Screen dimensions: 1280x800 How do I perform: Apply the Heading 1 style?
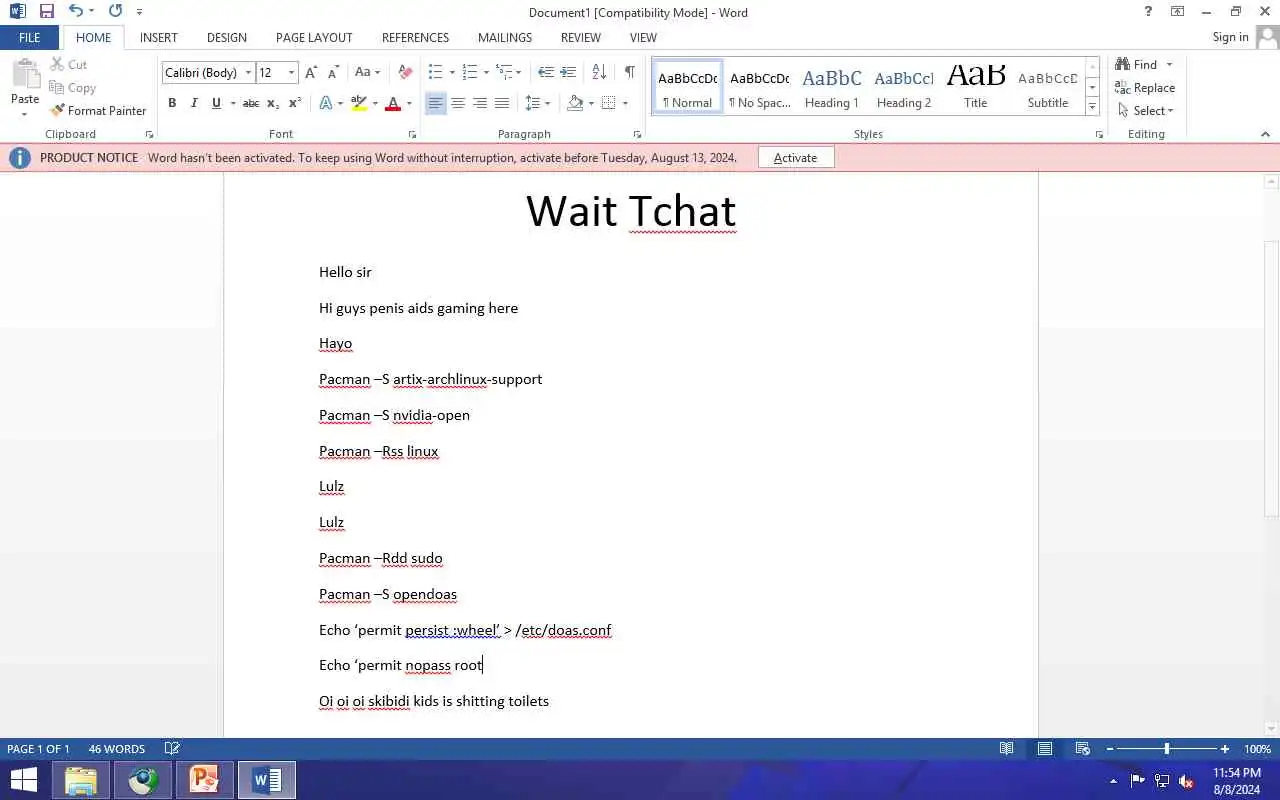(x=832, y=87)
